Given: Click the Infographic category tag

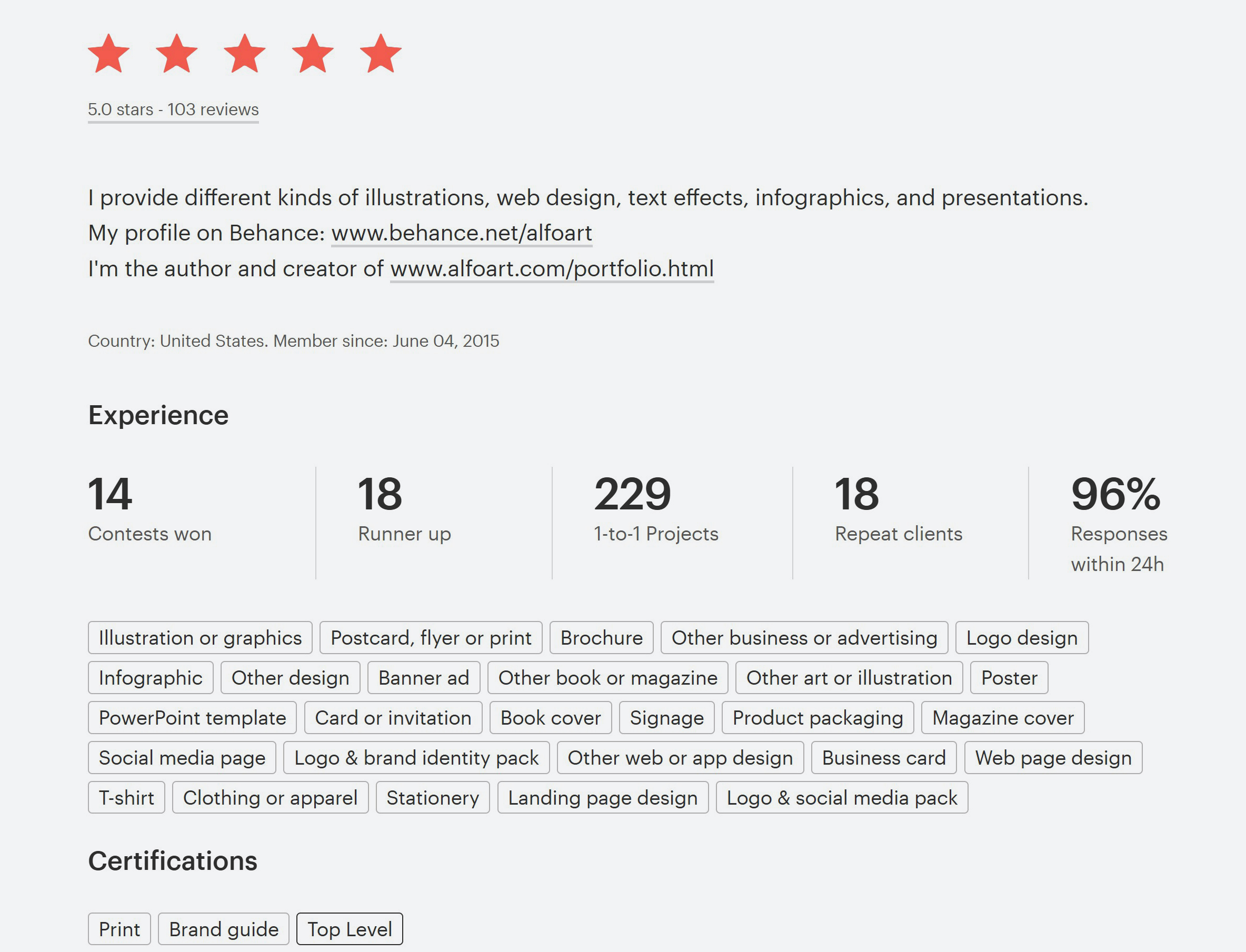Looking at the screenshot, I should coord(150,678).
